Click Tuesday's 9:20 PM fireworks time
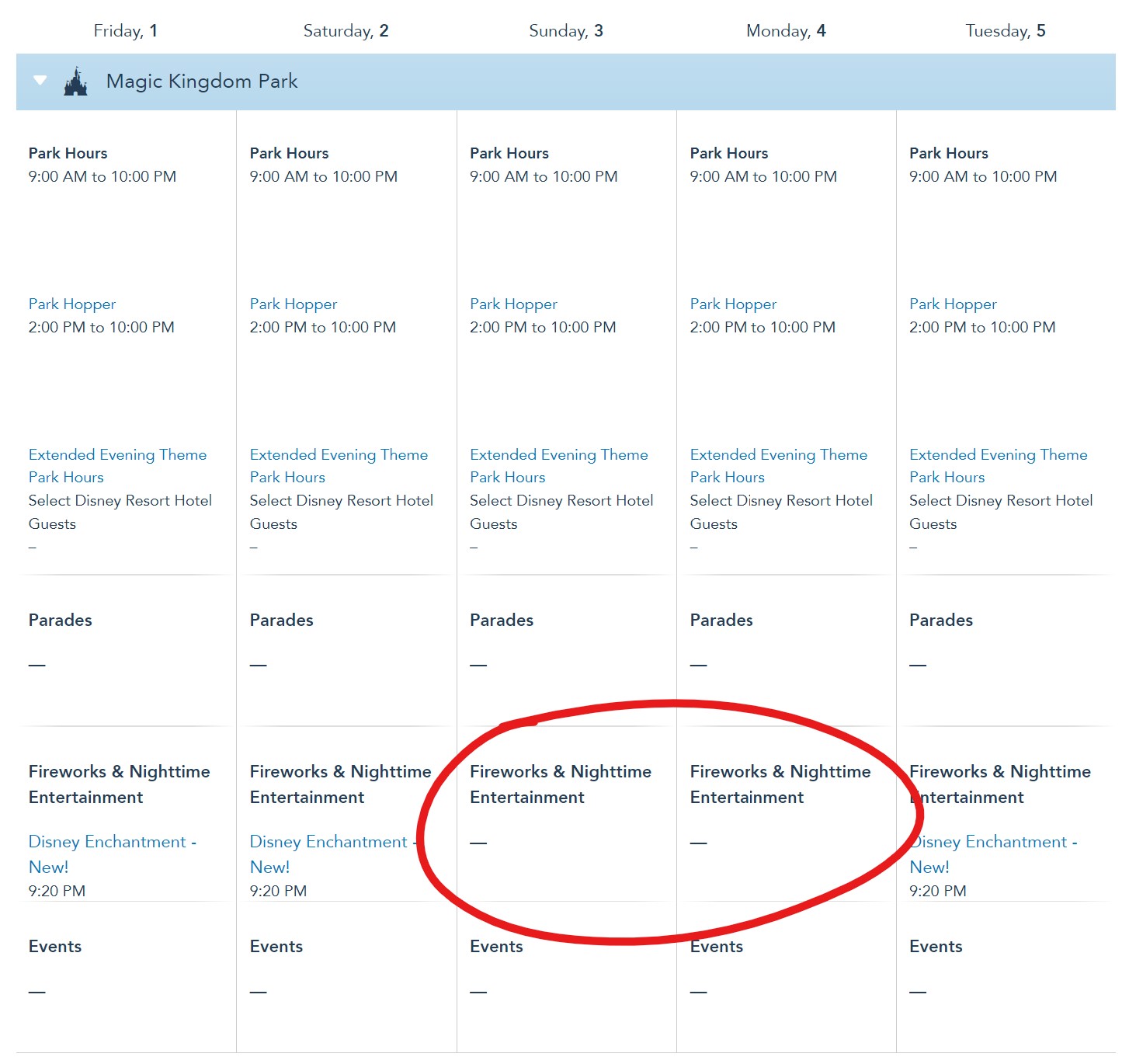Screen dimensions: 1129x1064 coord(938,891)
